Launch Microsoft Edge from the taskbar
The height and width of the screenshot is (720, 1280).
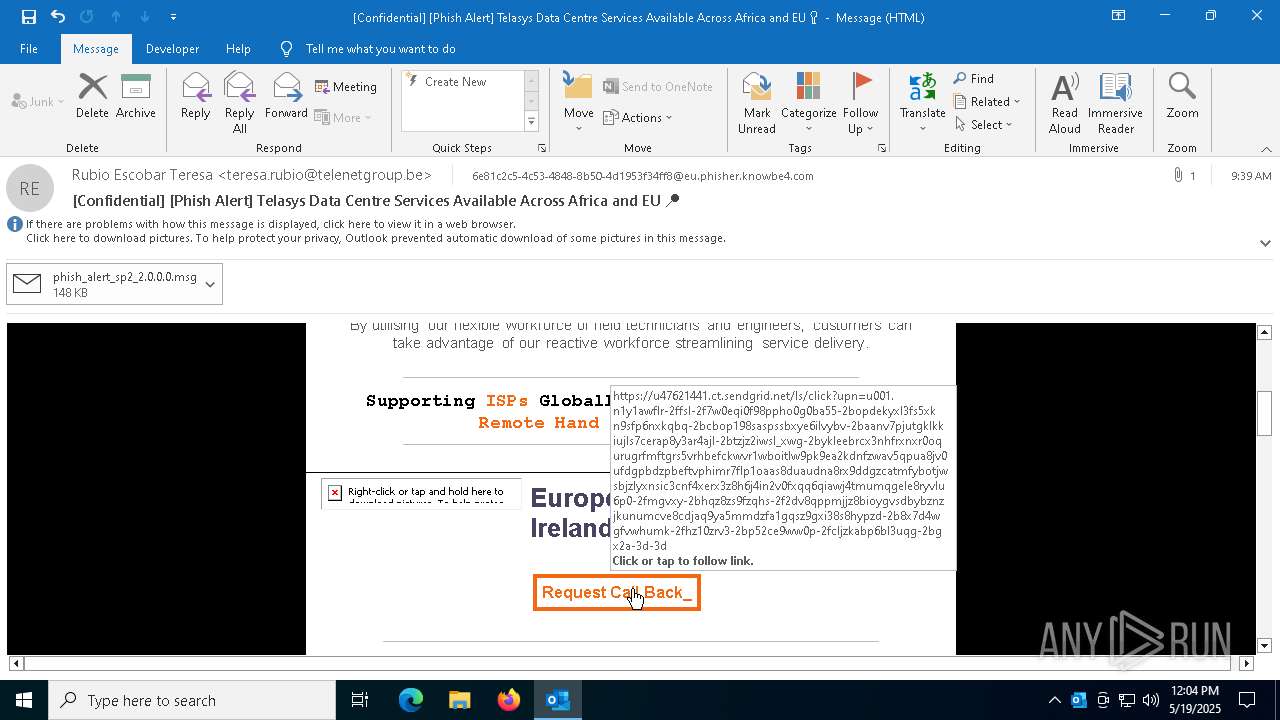pos(411,700)
